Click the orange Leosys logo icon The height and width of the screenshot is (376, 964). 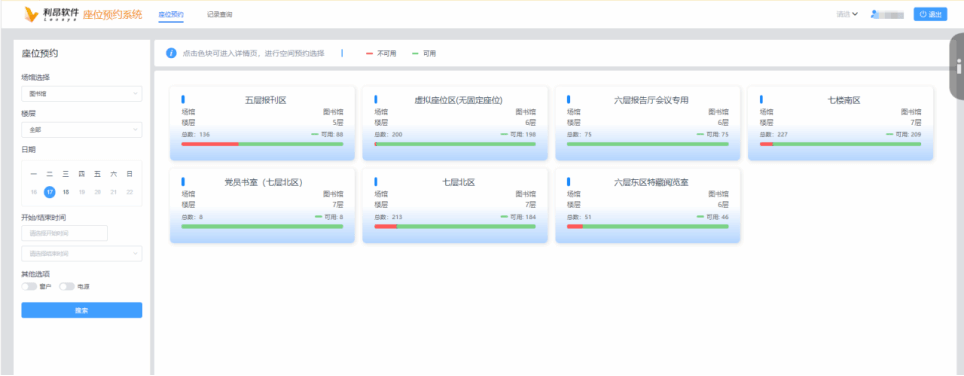click(32, 15)
